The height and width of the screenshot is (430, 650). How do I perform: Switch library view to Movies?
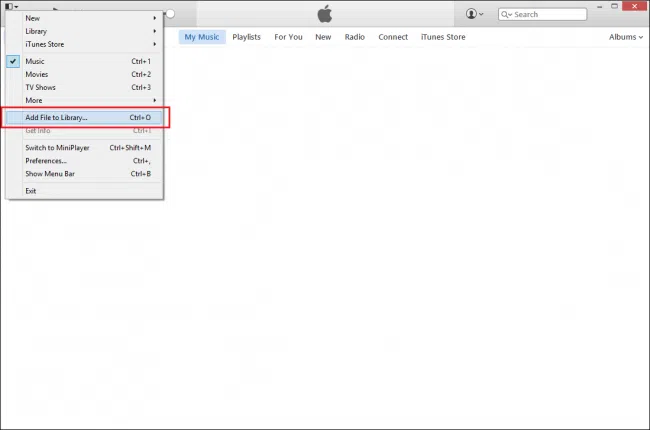coord(37,74)
